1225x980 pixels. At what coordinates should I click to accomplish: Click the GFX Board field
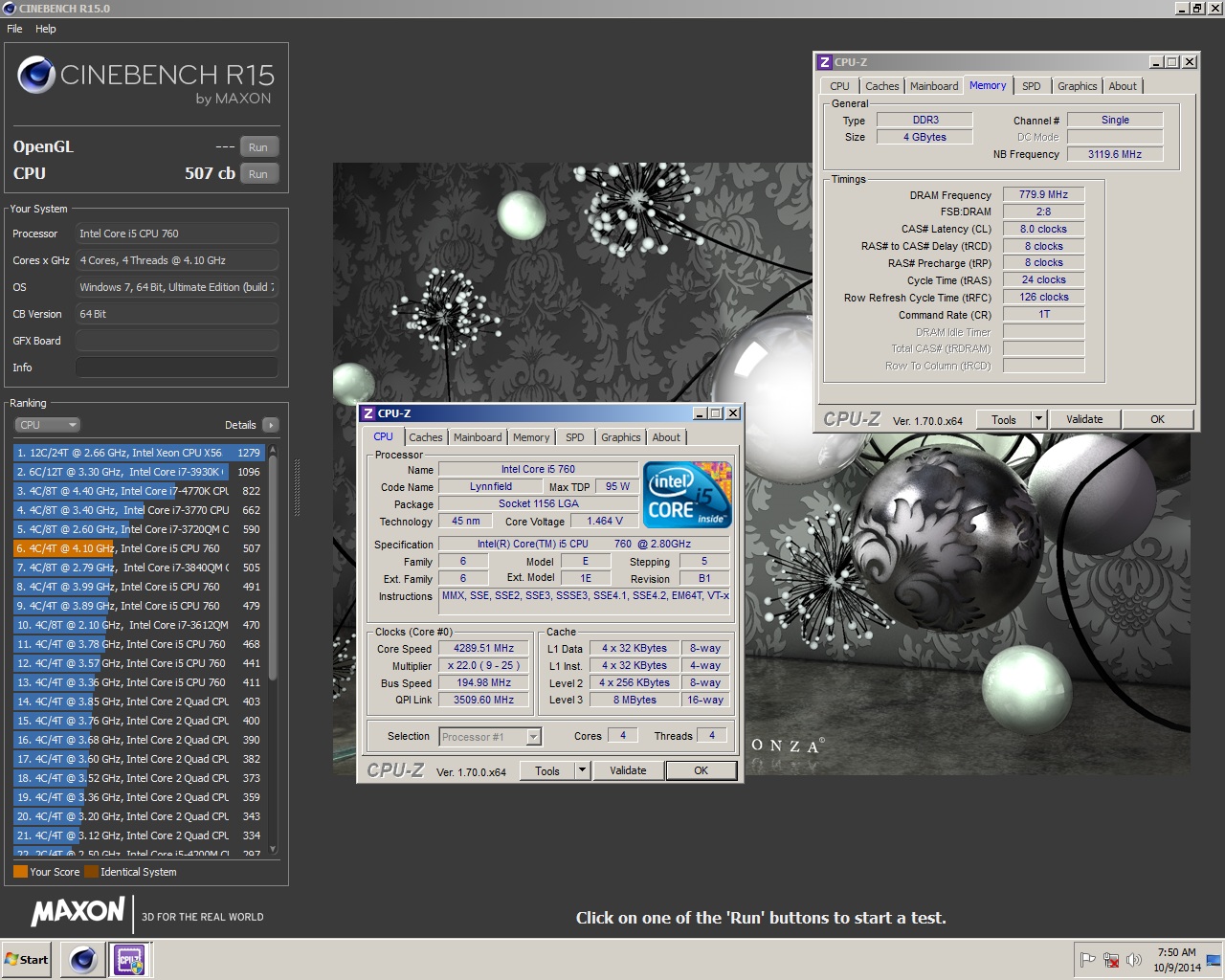click(177, 341)
